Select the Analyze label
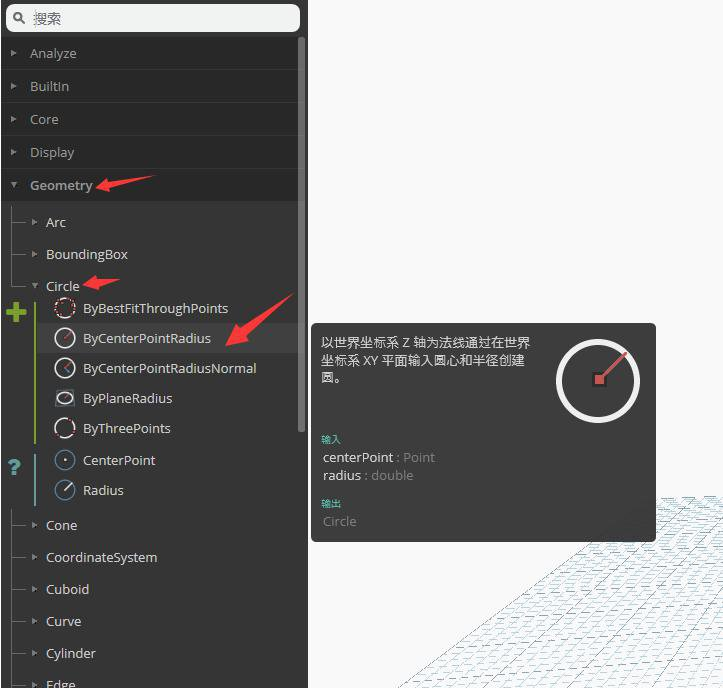The width and height of the screenshot is (723, 688). point(53,53)
